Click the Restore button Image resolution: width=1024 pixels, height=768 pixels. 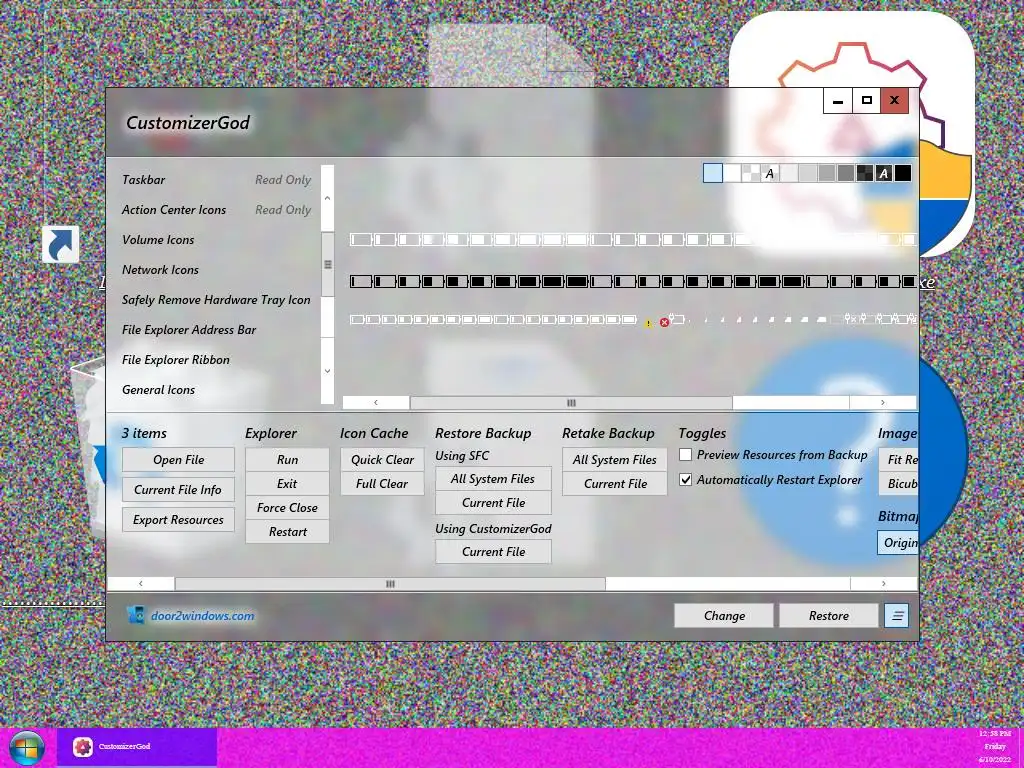point(829,615)
